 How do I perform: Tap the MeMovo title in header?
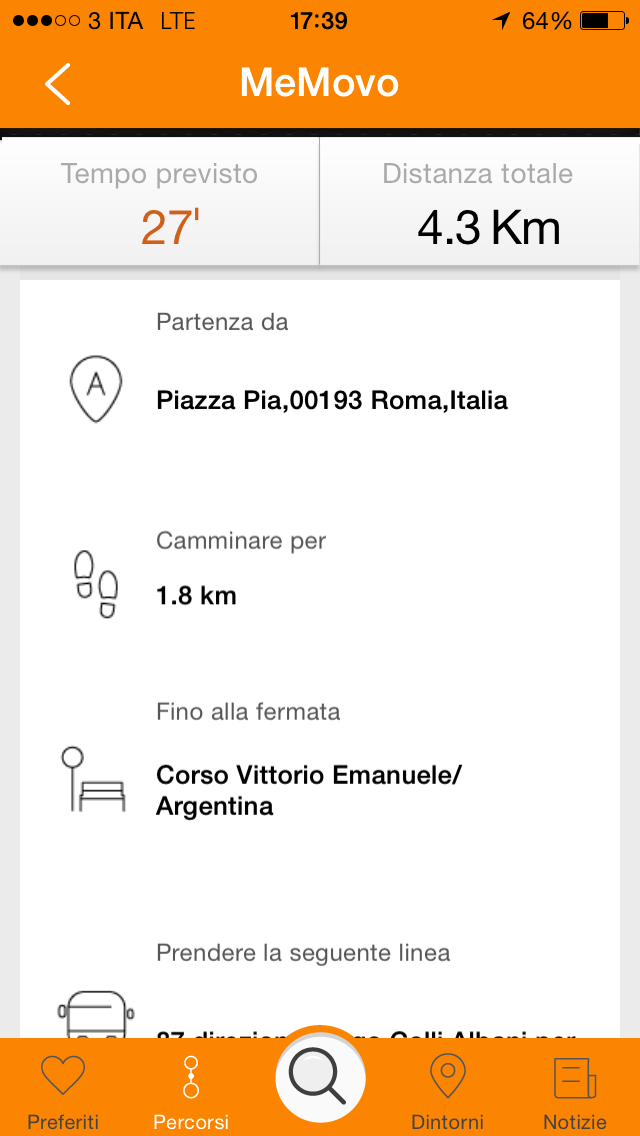pos(319,83)
